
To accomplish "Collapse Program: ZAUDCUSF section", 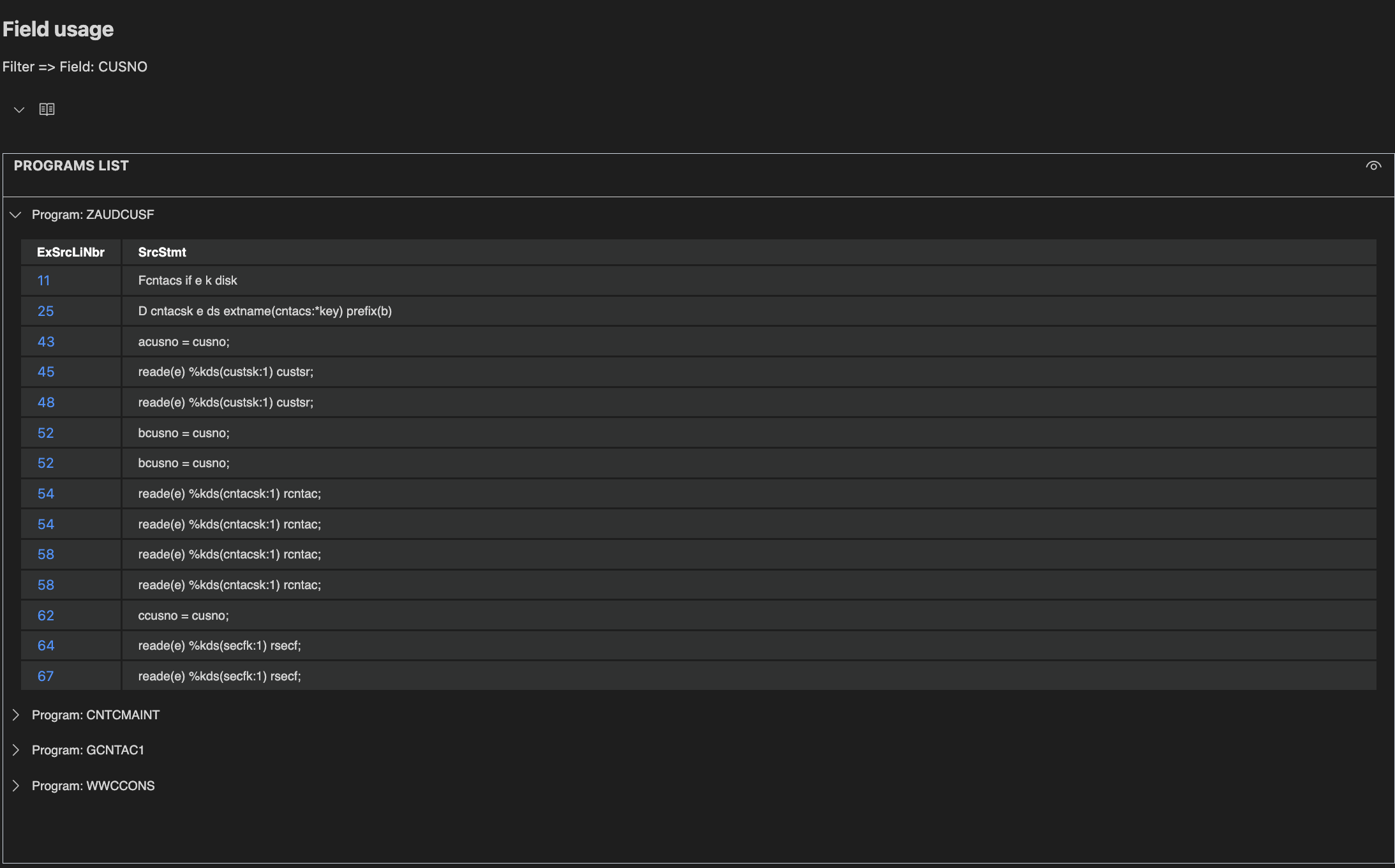I will (16, 215).
